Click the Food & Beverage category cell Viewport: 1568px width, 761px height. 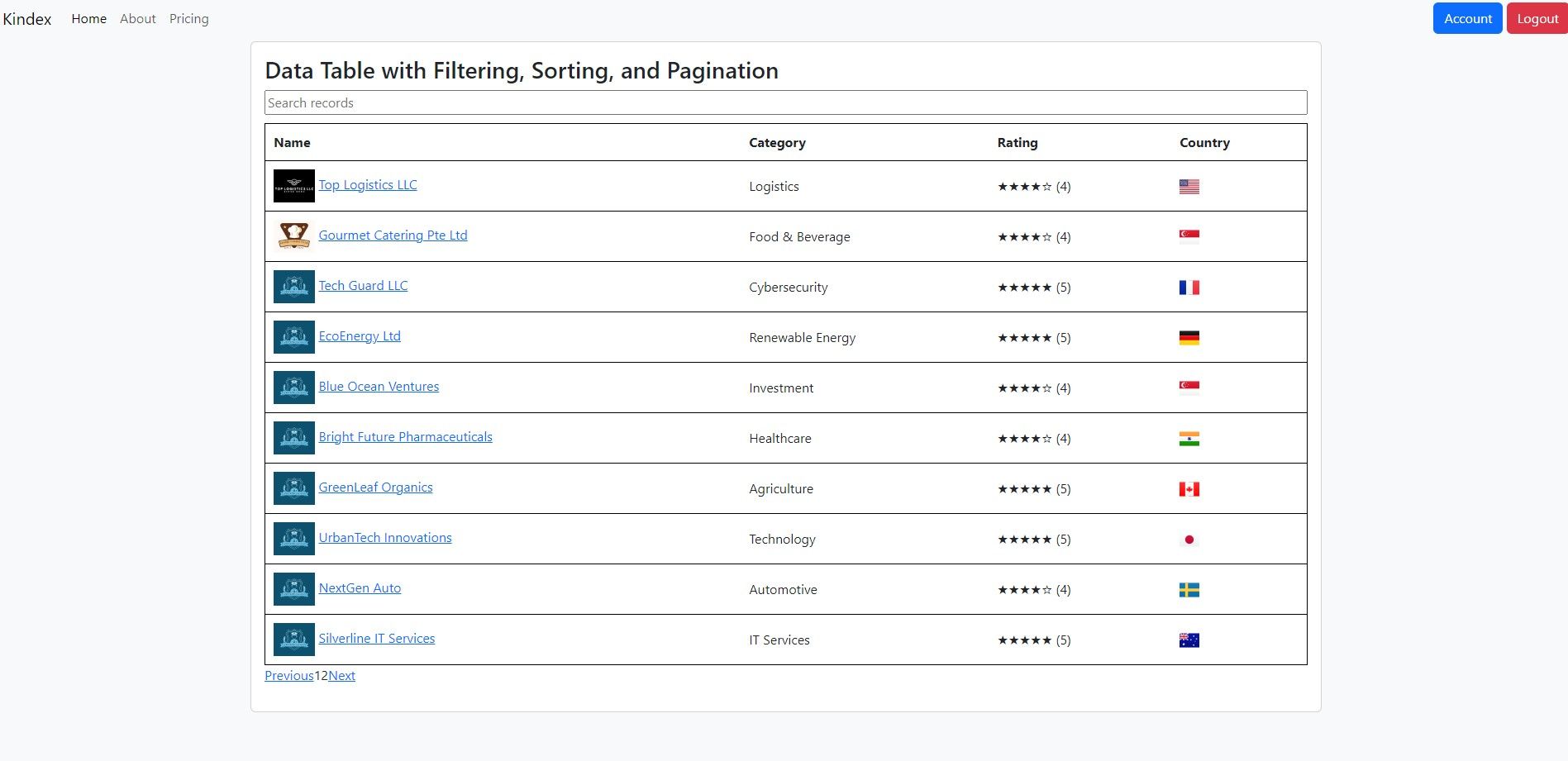click(800, 237)
